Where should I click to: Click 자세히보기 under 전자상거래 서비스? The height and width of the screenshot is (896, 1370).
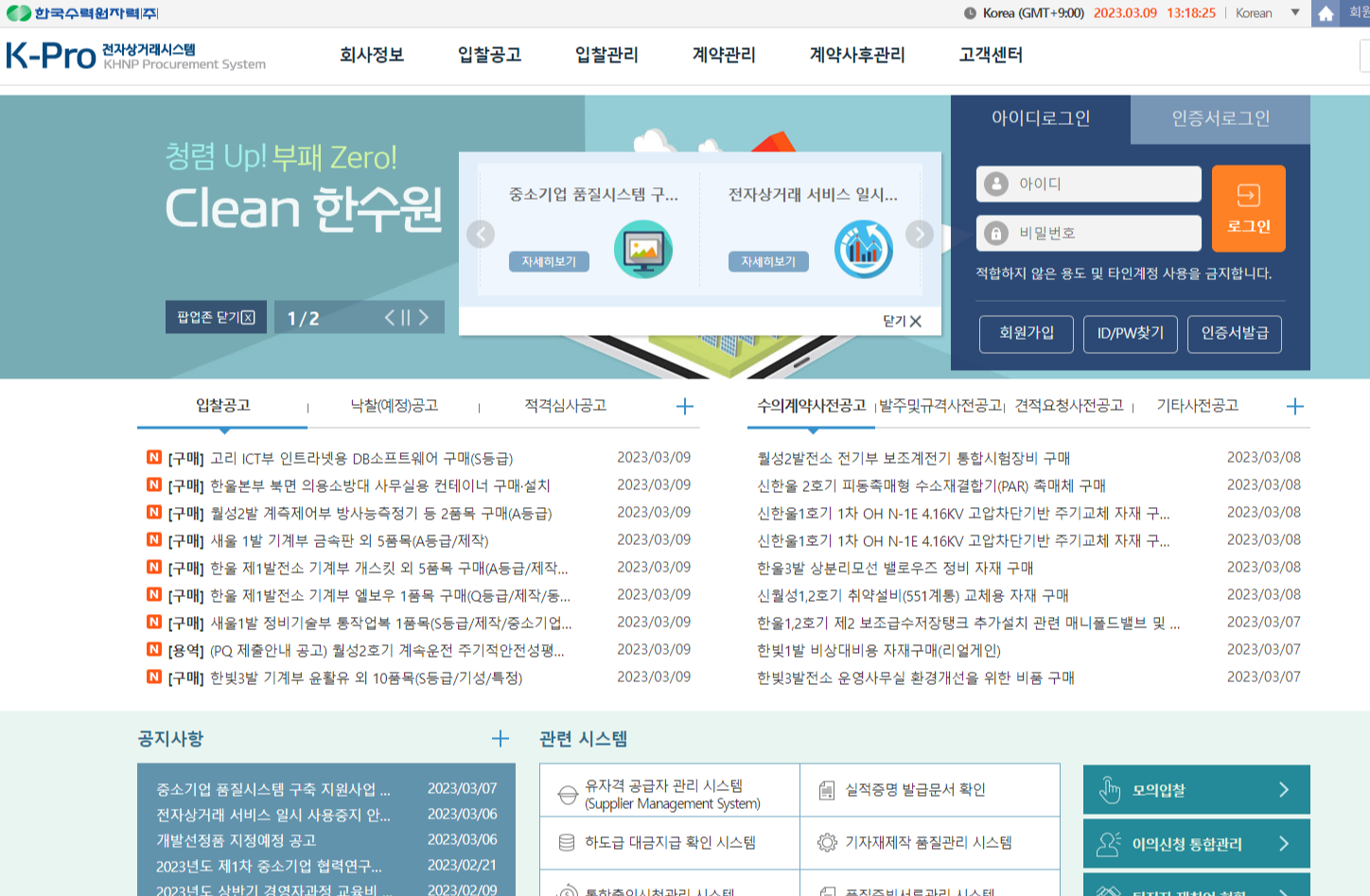tap(768, 261)
